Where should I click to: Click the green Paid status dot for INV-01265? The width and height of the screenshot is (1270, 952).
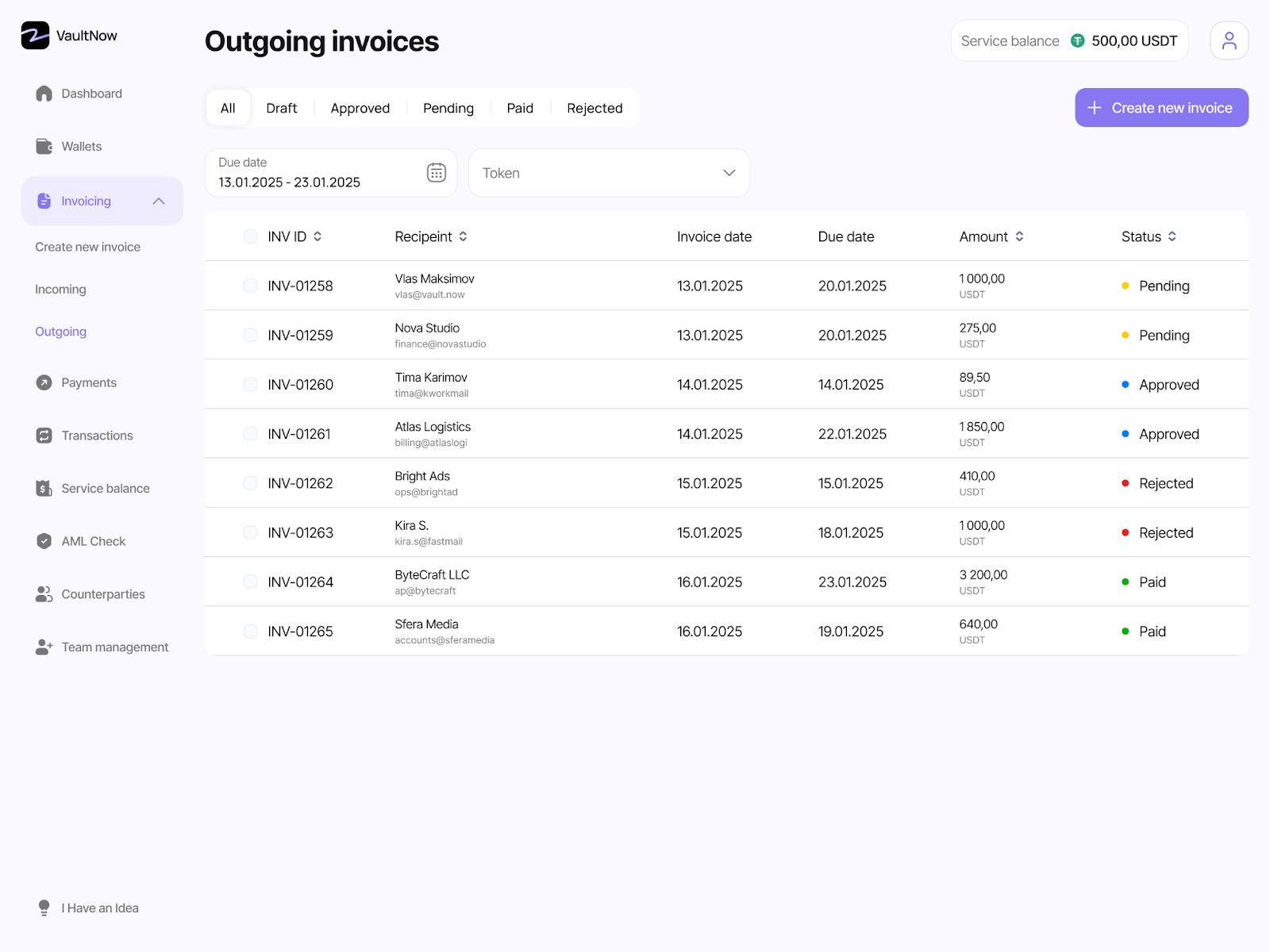click(x=1125, y=631)
